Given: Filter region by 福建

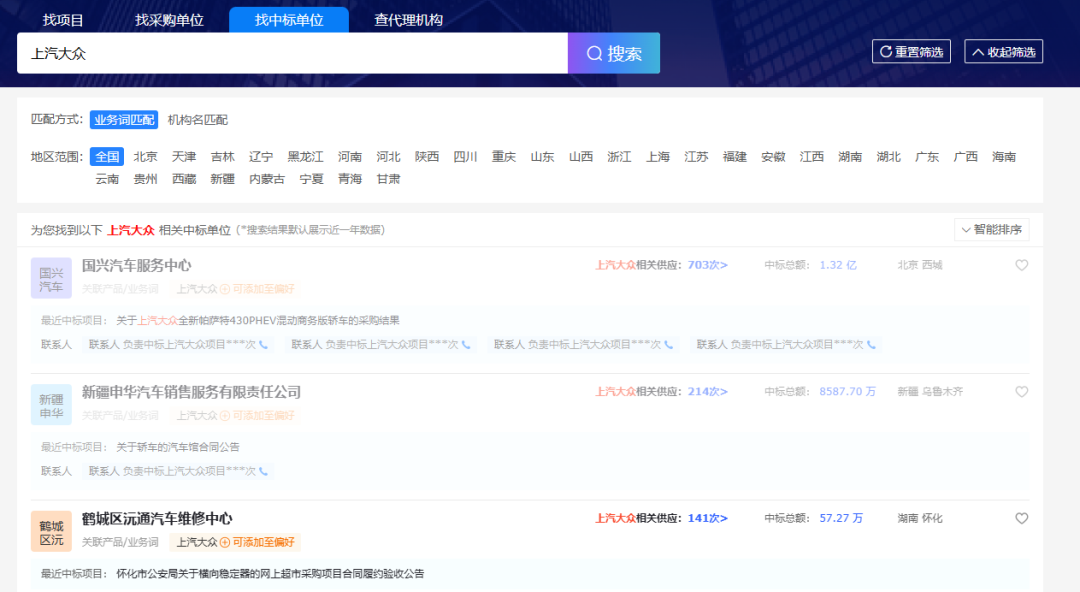Looking at the screenshot, I should [735, 156].
